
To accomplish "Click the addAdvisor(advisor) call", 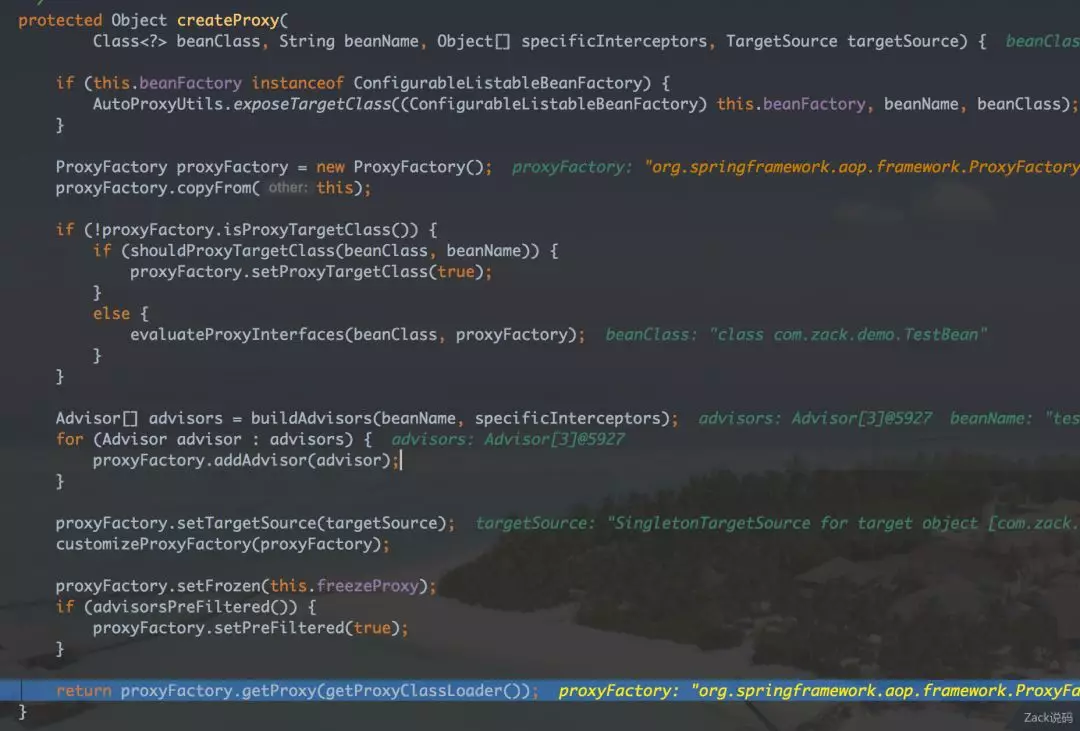I will pyautogui.click(x=302, y=460).
